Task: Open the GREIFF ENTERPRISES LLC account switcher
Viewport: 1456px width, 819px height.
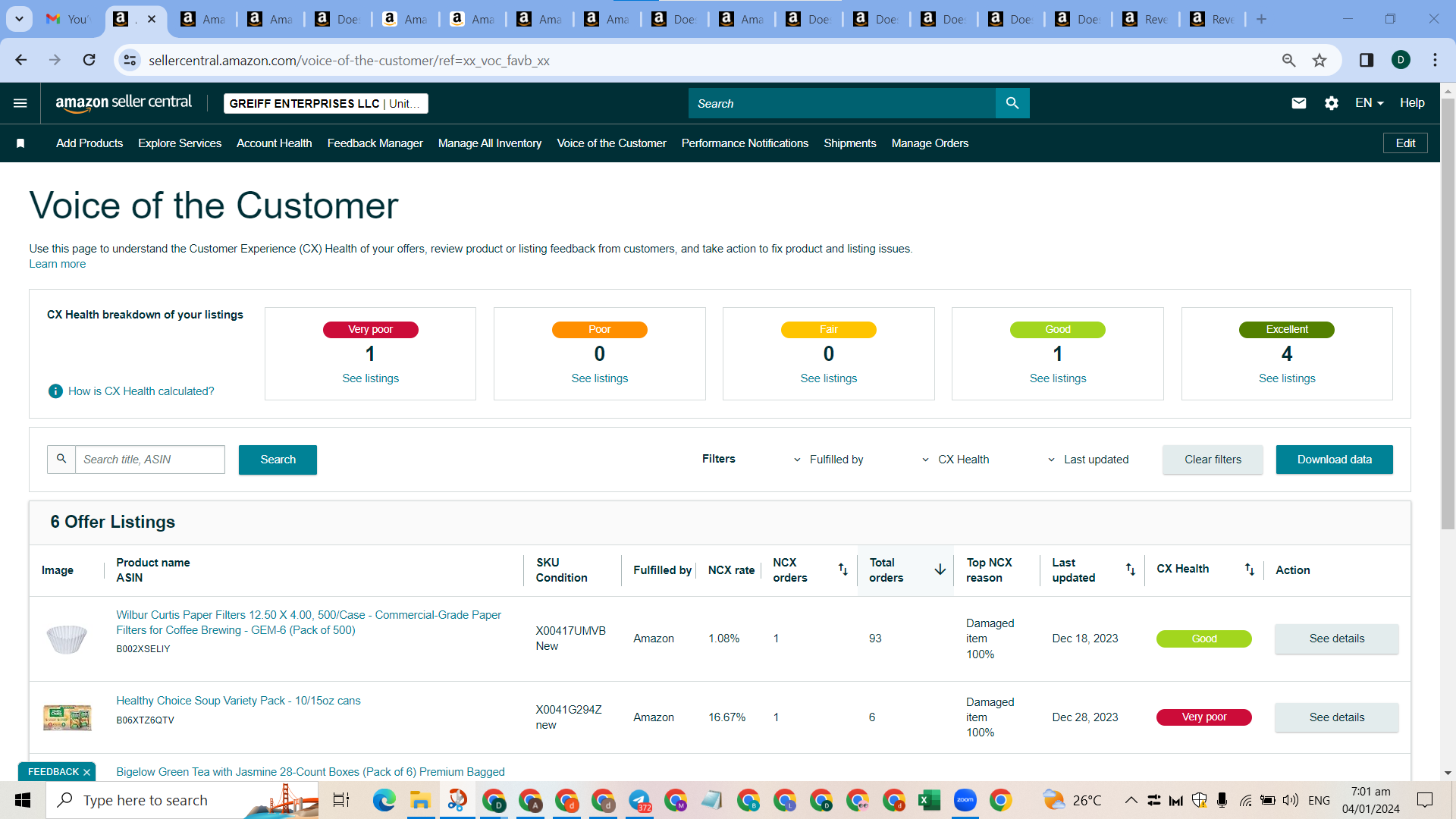Action: point(326,104)
